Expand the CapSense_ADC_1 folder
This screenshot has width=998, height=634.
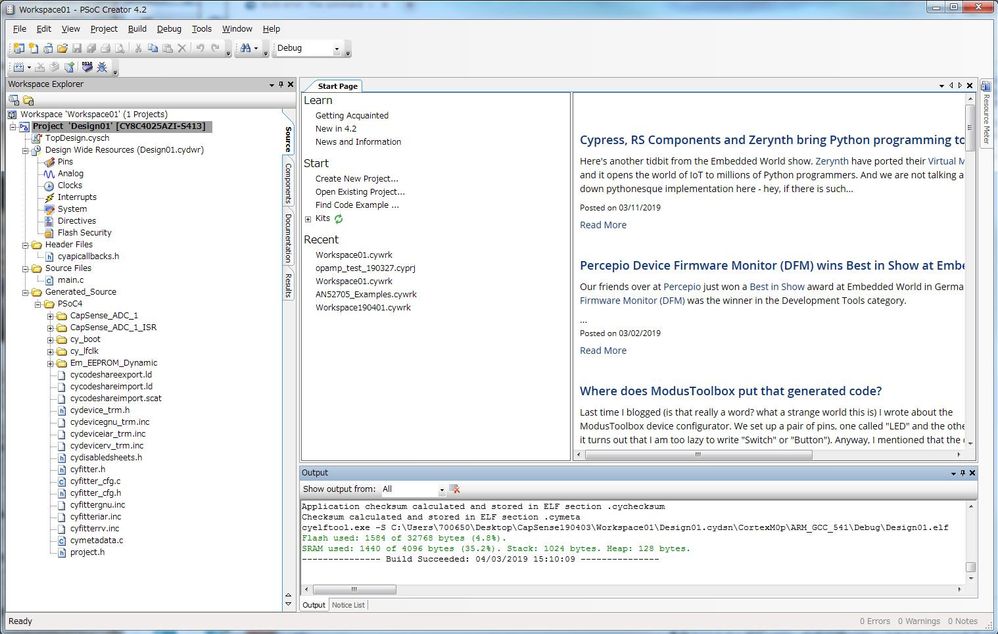[50, 316]
